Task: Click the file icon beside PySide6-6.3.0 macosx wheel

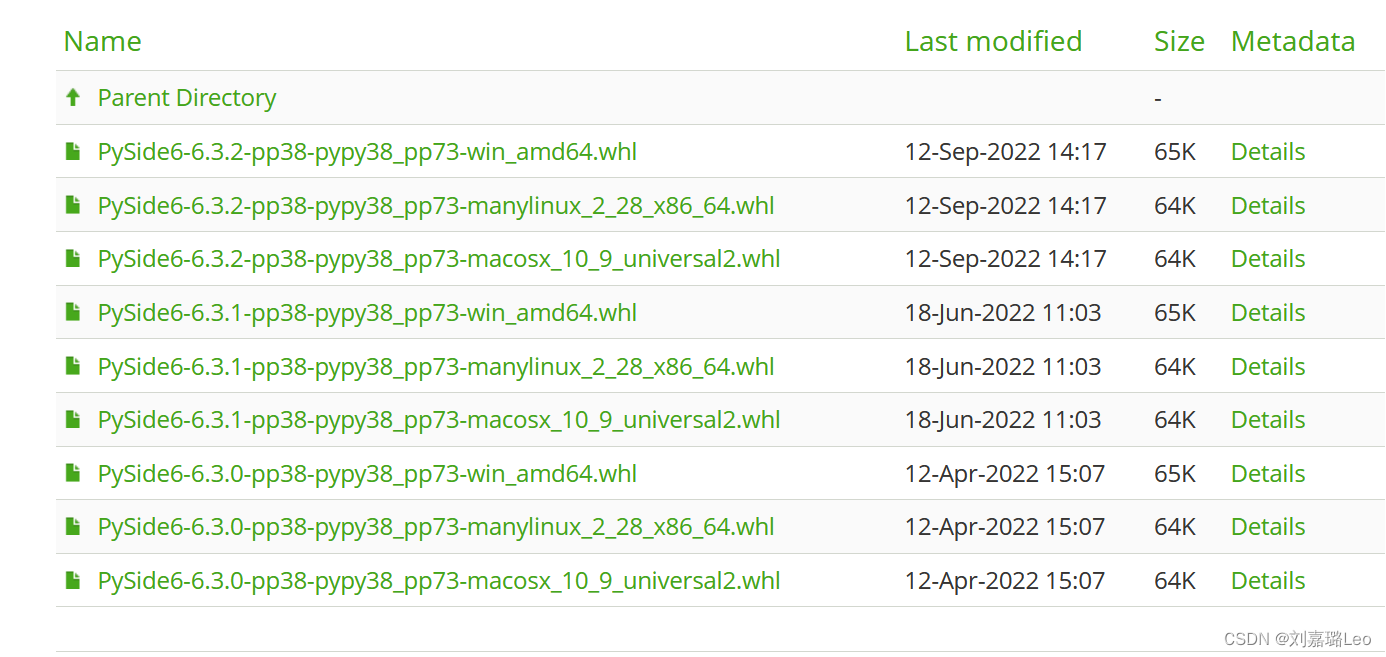Action: point(72,580)
